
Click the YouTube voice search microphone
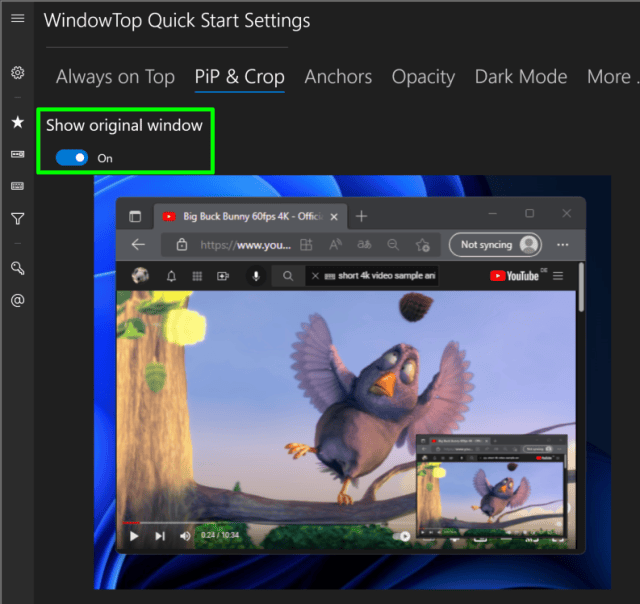point(256,276)
